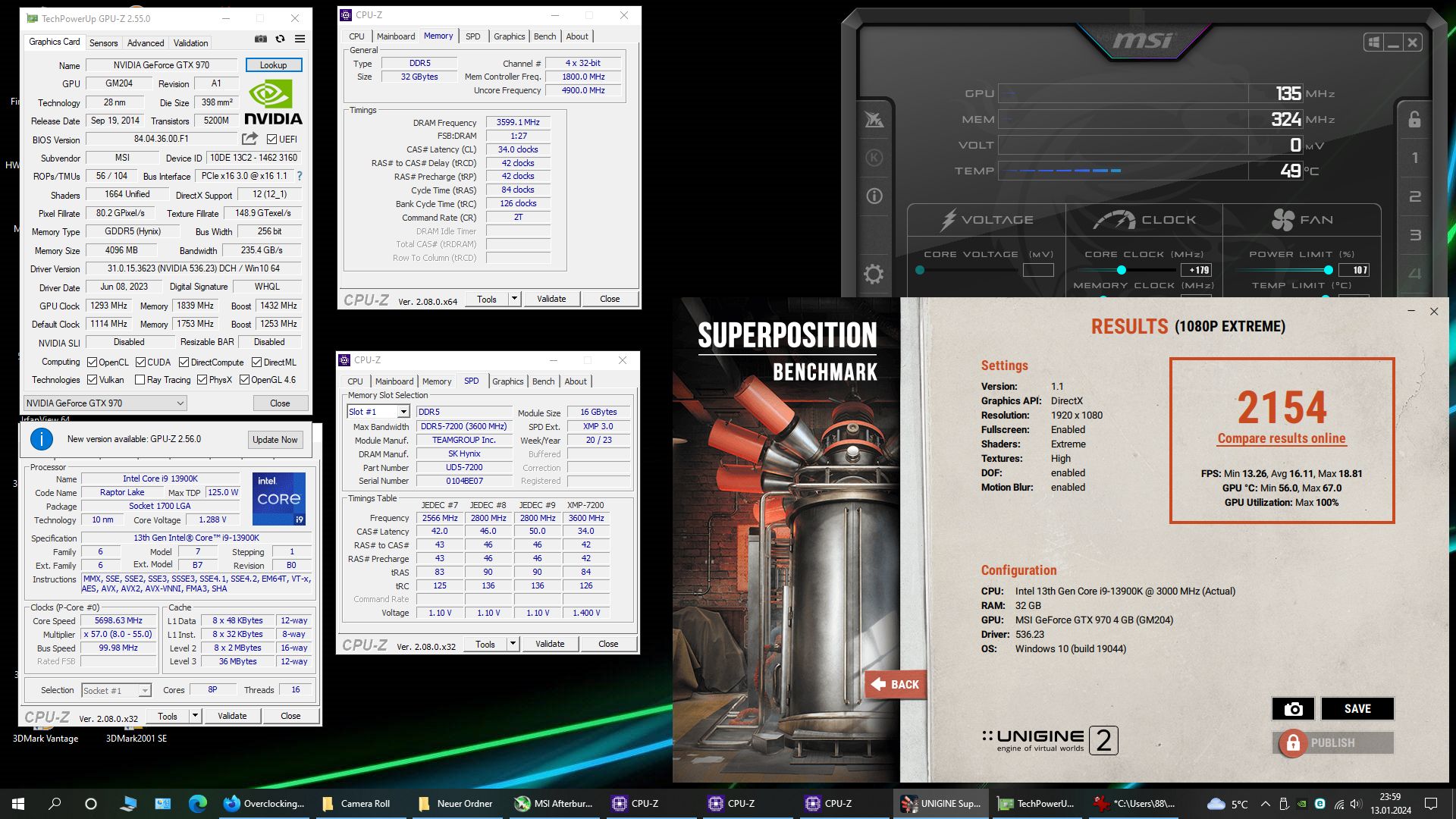
Task: Adjust the Core Voltage slider in Afterburner
Action: tap(919, 270)
